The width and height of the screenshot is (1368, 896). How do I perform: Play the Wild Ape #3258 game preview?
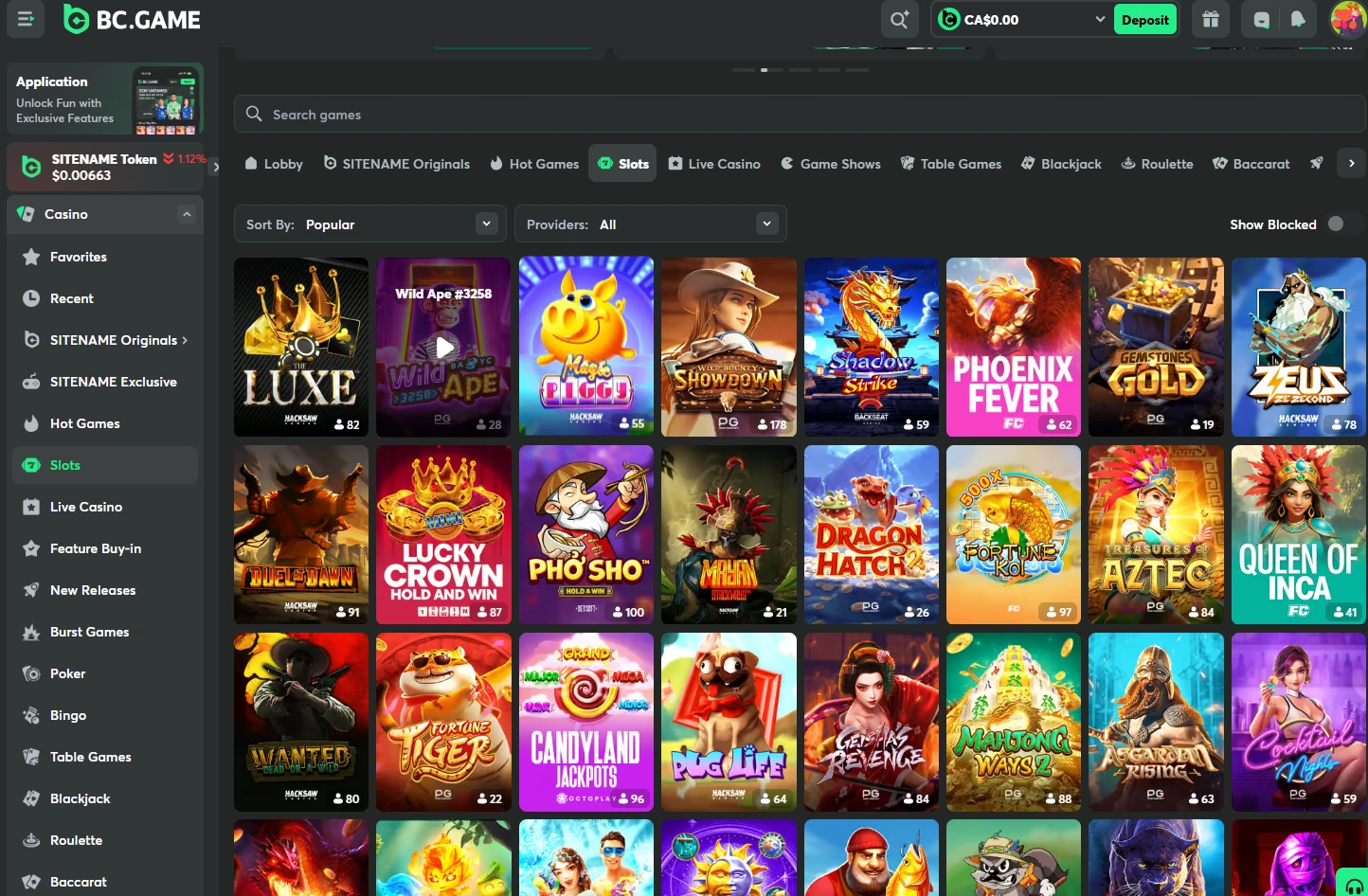443,347
